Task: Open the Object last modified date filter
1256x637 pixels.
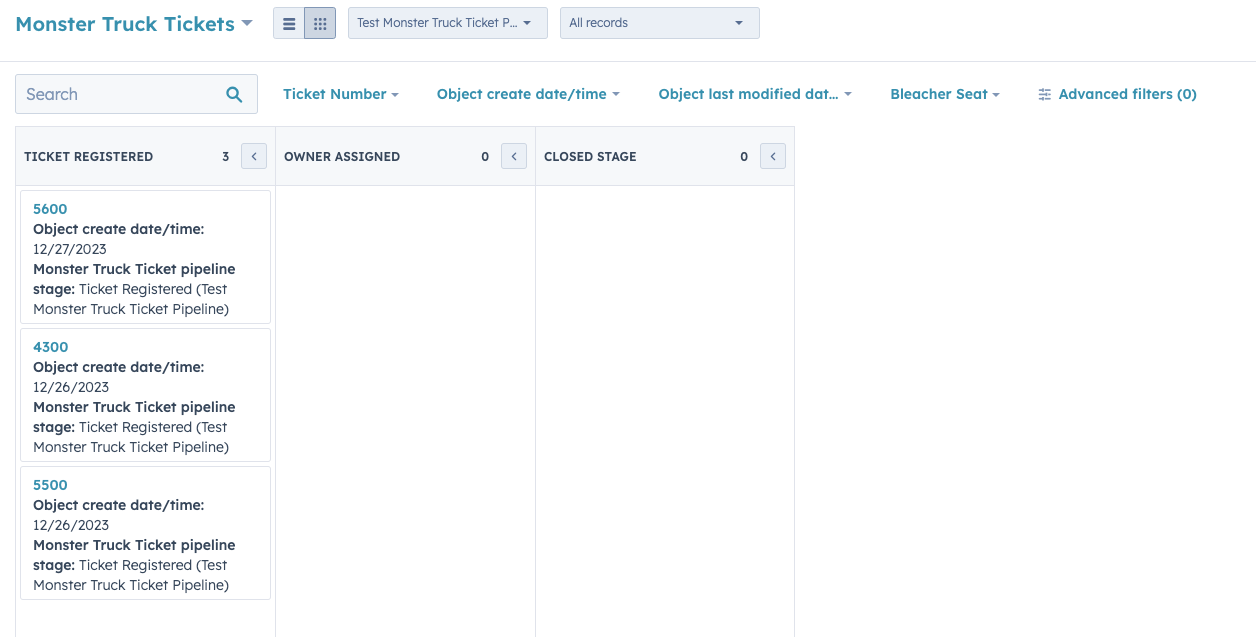Action: click(x=755, y=93)
